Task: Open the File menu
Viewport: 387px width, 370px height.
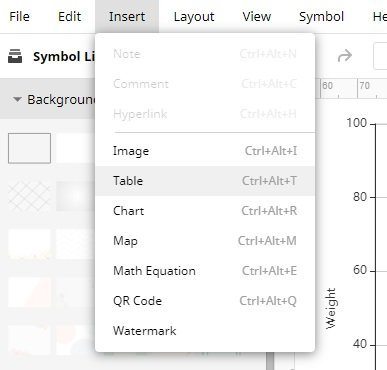Action: pos(19,16)
